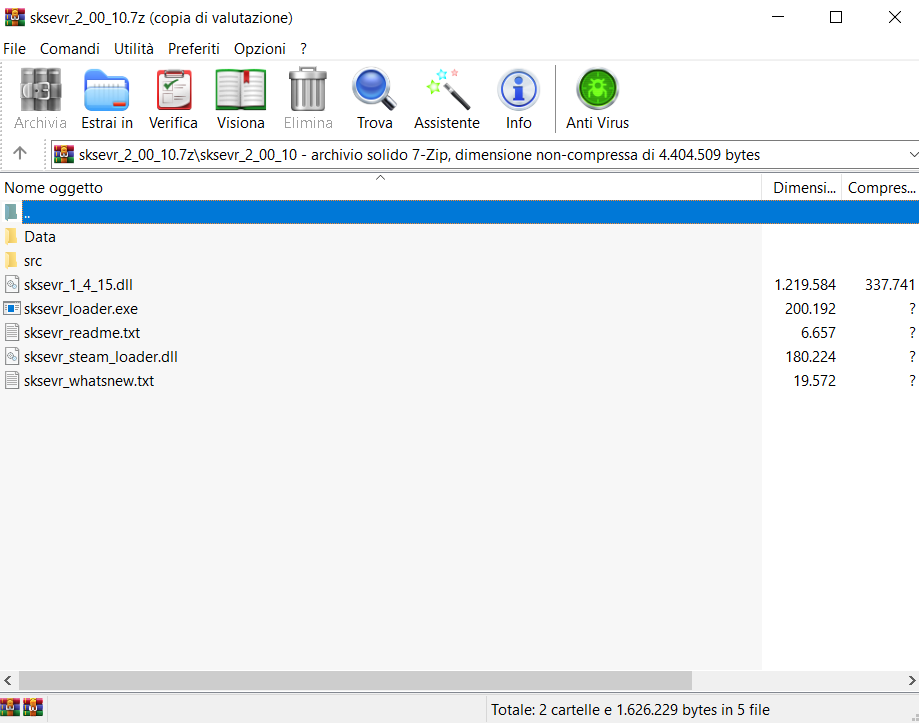The image size is (919, 723).
Task: Open the Estrai in extraction tool
Action: [107, 90]
